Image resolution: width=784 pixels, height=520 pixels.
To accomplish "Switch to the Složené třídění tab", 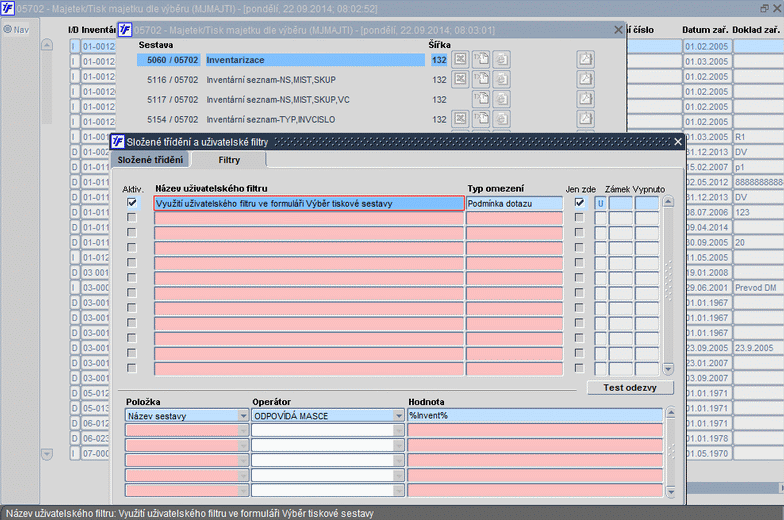I will pos(150,160).
